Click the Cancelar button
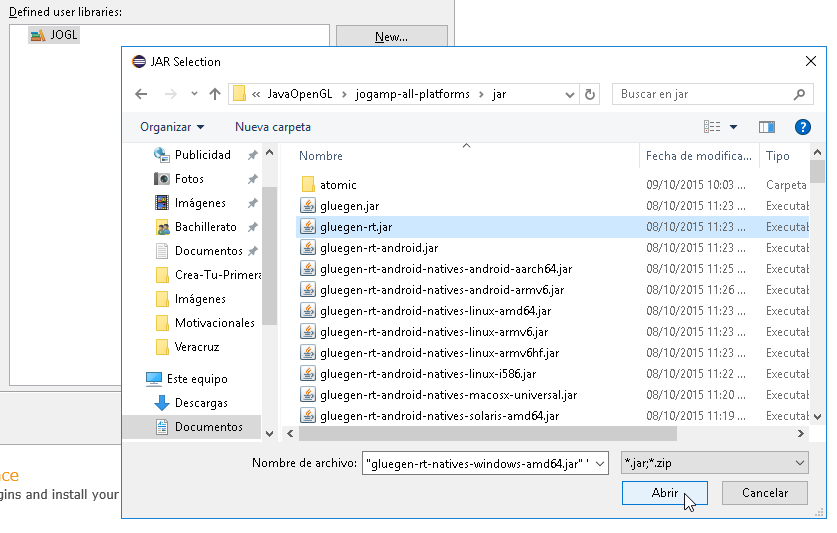 [764, 493]
